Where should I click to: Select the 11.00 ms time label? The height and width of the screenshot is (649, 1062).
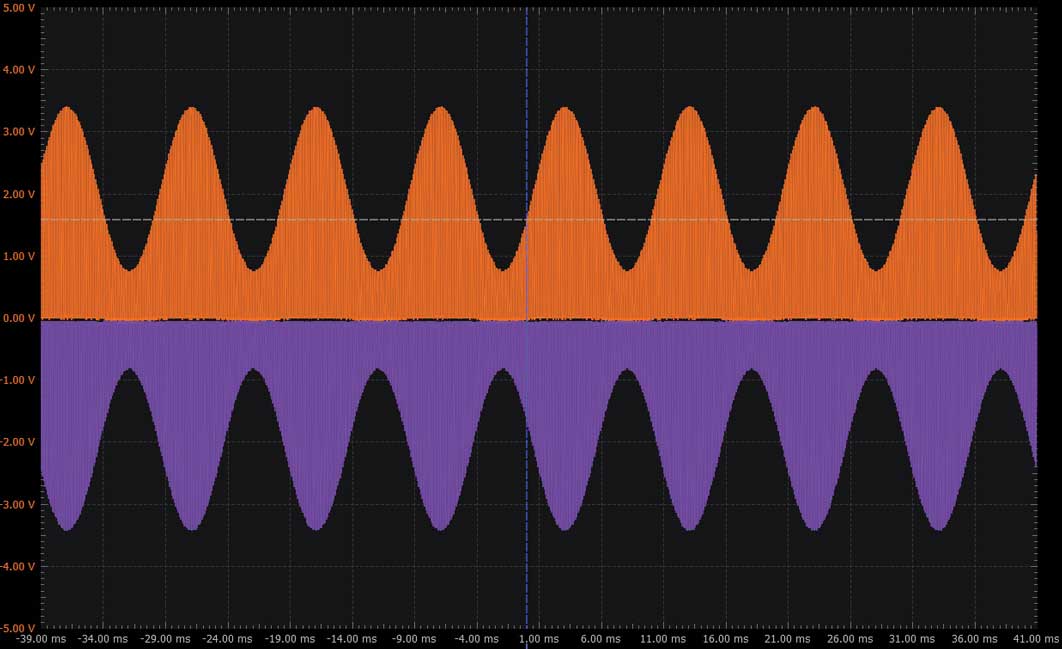[663, 639]
